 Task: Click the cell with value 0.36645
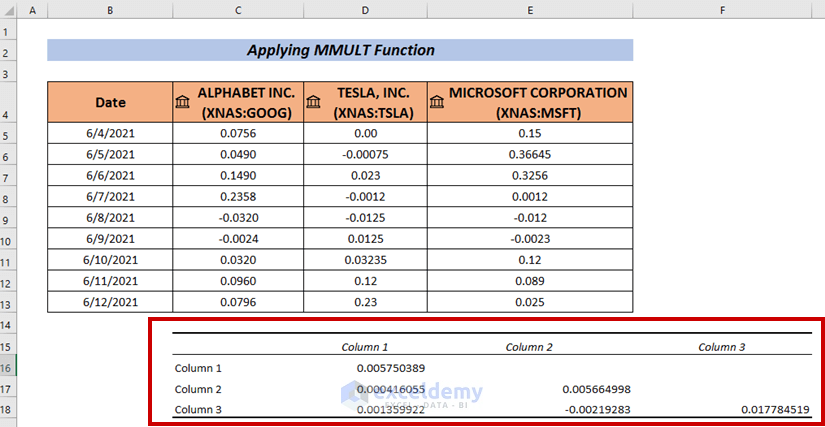(x=530, y=155)
